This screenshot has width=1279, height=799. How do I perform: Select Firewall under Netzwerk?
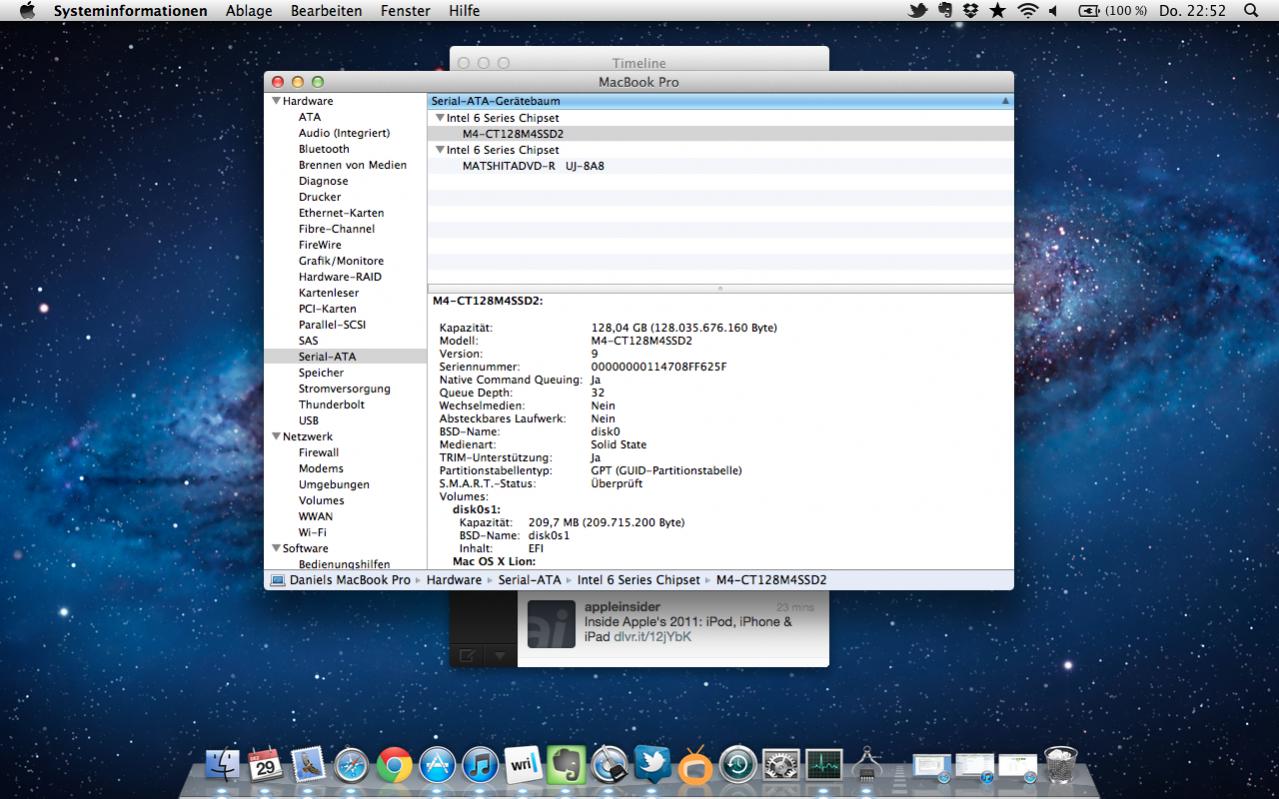coord(318,453)
